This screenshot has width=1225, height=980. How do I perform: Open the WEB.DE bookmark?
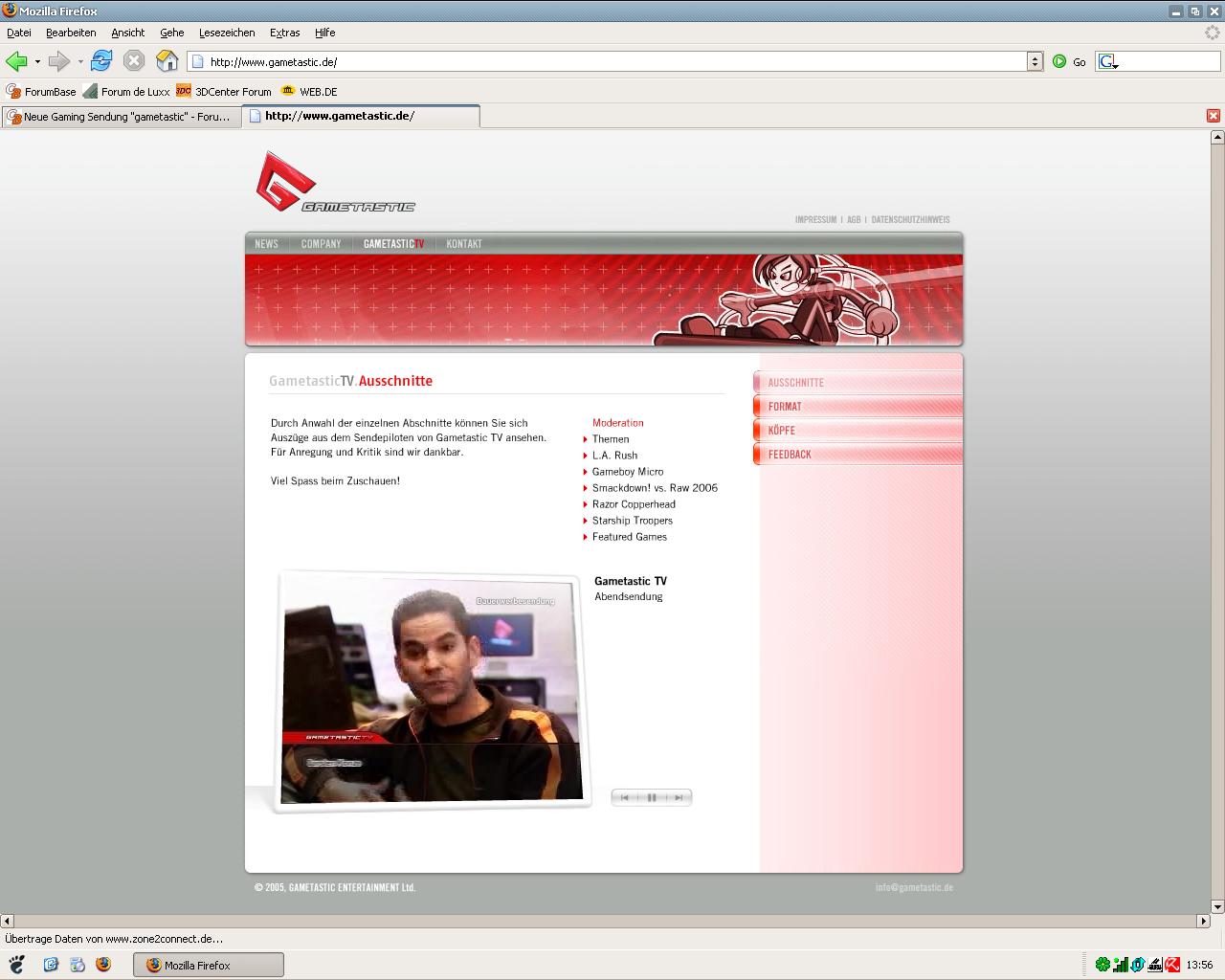(309, 92)
